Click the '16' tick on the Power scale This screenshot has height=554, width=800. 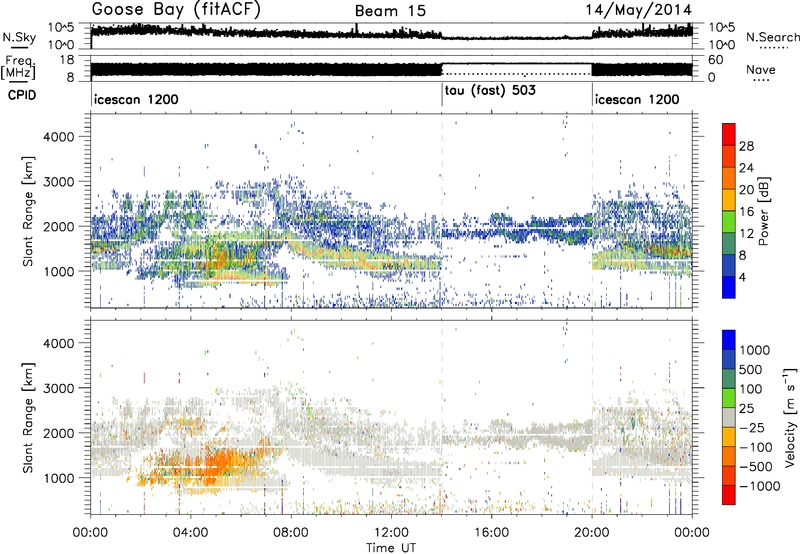(746, 212)
